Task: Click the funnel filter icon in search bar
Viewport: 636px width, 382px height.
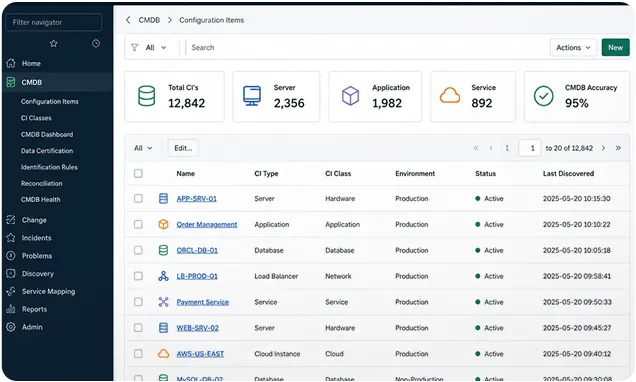Action: pos(135,47)
